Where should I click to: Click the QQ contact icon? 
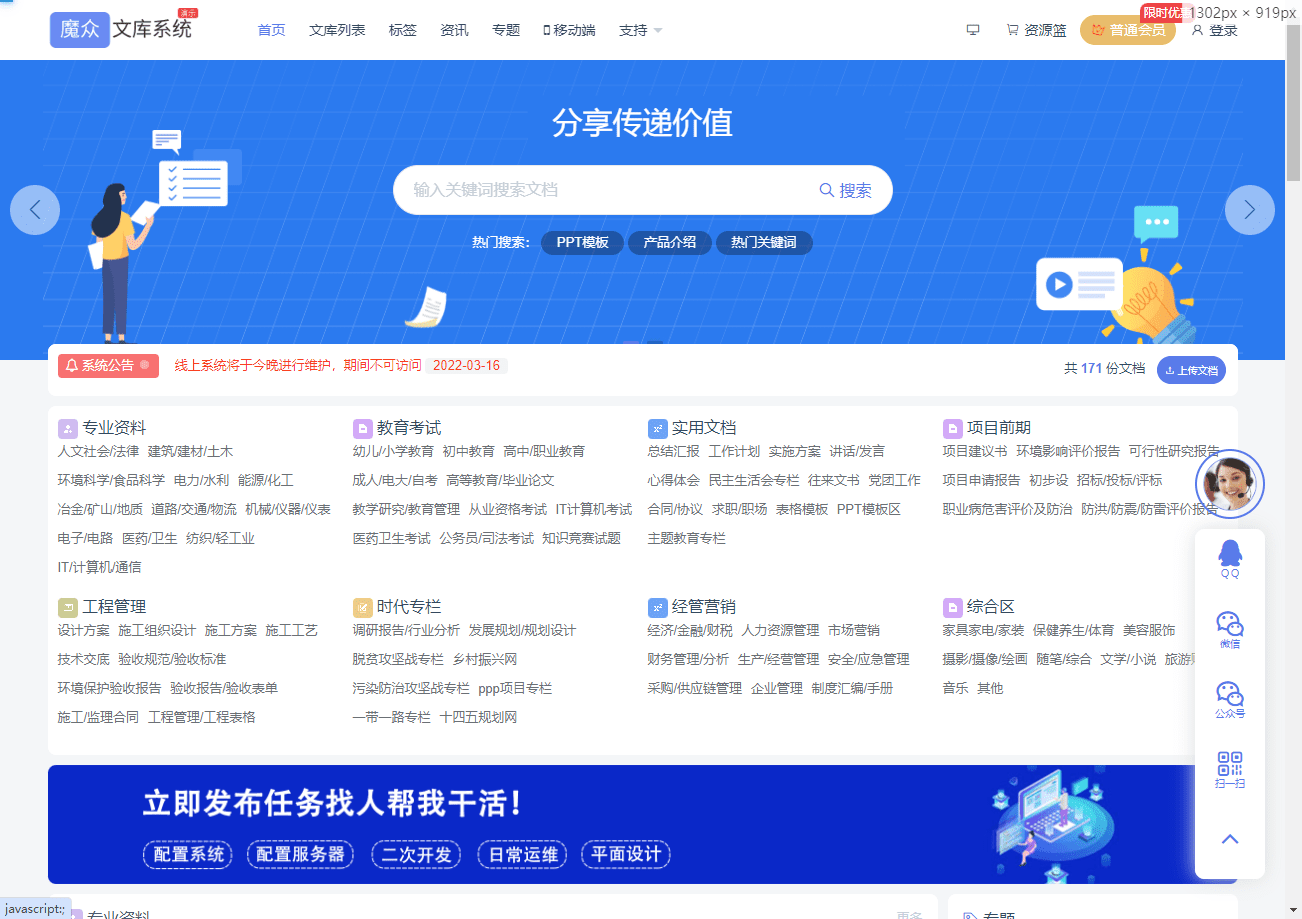[1229, 557]
